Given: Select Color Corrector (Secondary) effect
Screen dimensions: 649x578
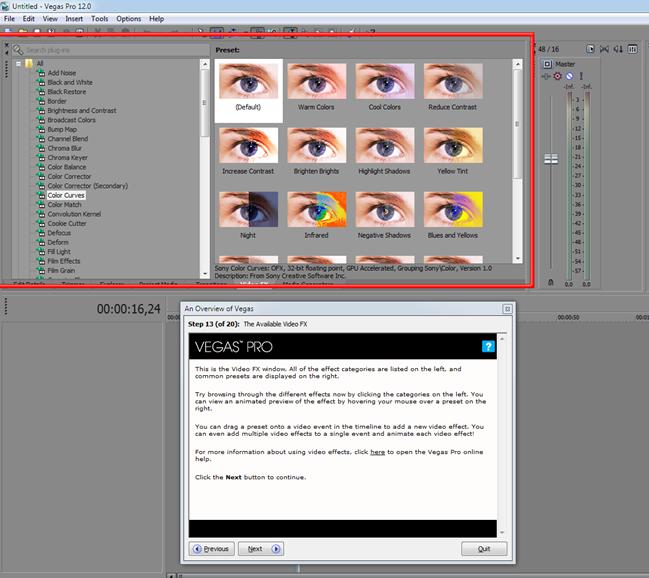Looking at the screenshot, I should pos(88,186).
